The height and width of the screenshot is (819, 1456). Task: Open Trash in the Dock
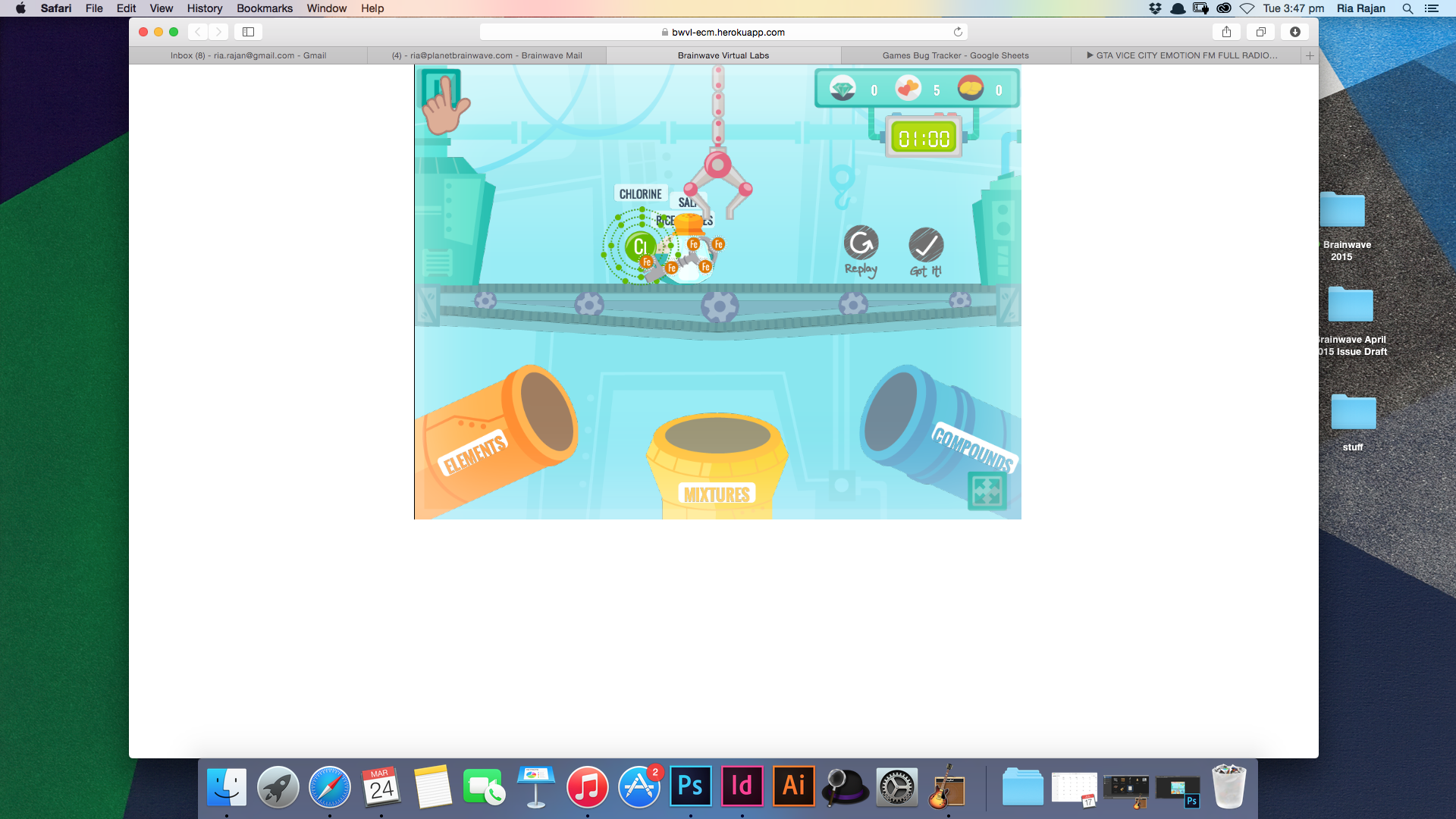[1228, 787]
